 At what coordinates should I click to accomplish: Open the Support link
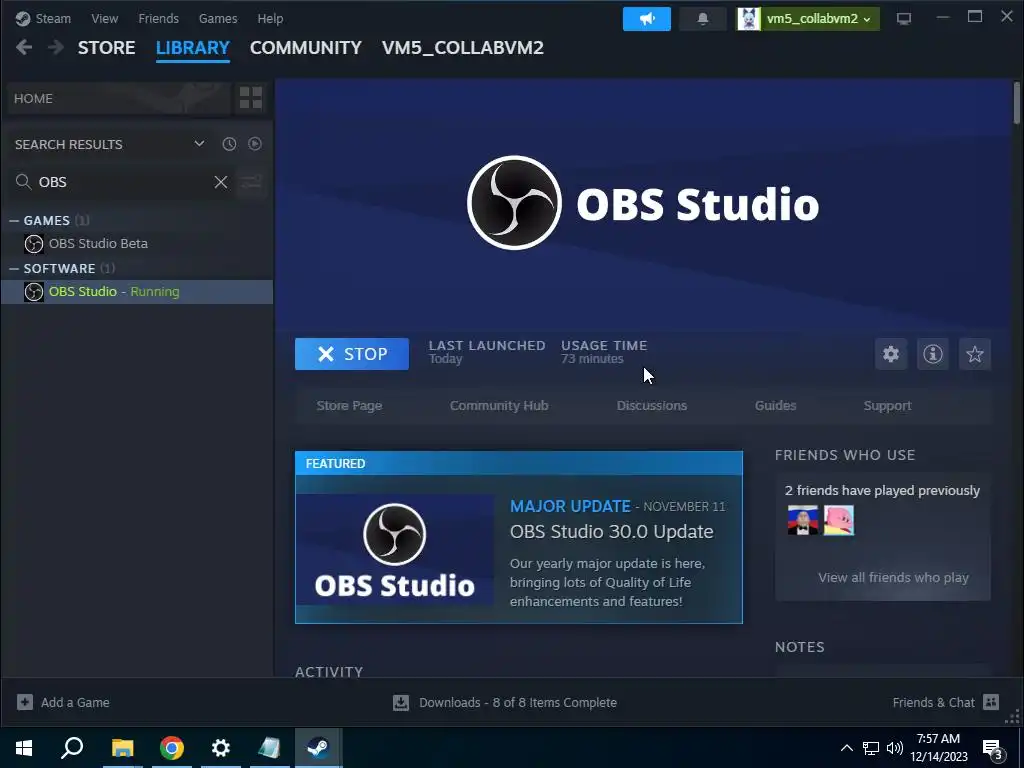(x=888, y=406)
